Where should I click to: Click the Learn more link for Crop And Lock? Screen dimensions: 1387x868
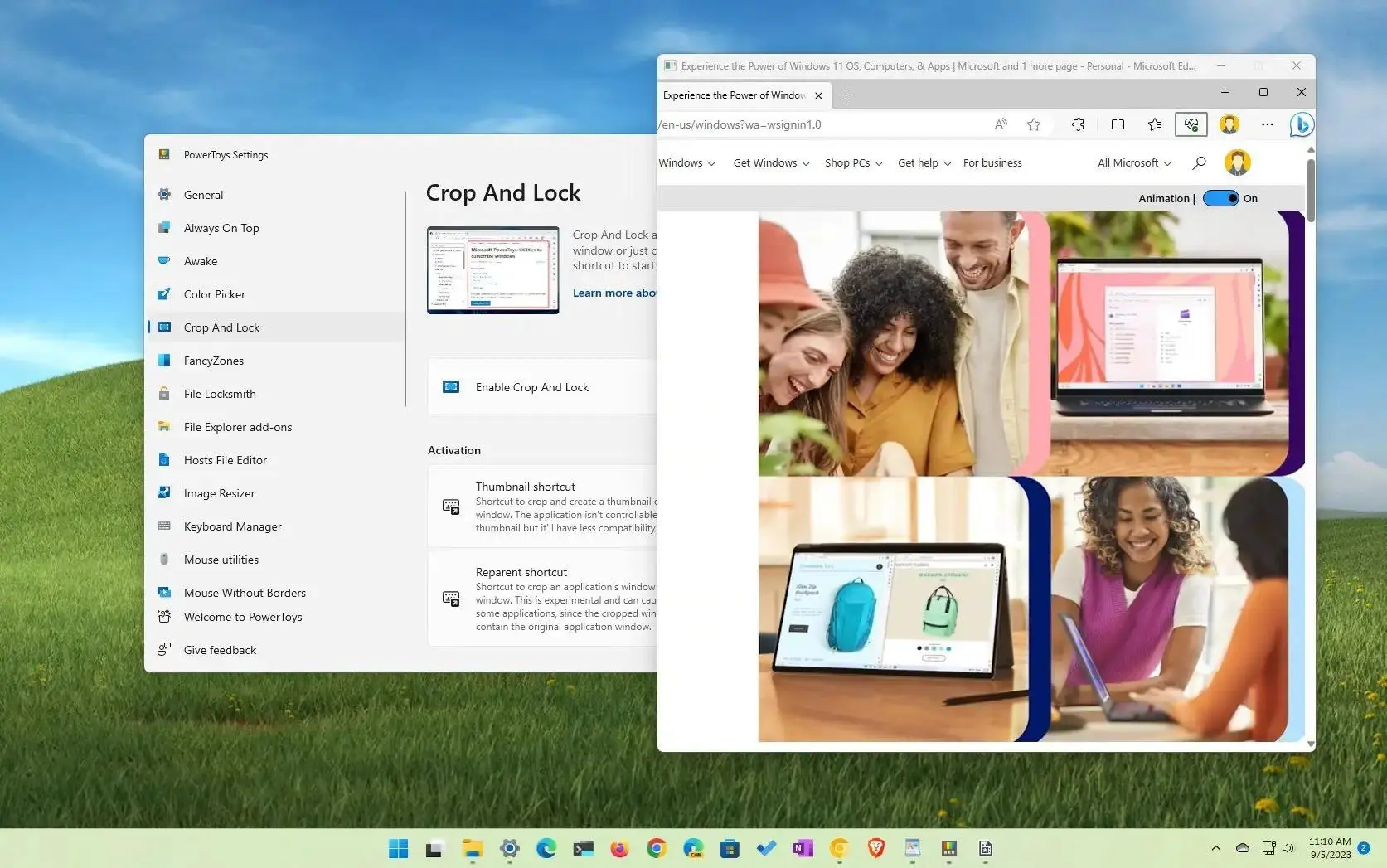pos(614,293)
